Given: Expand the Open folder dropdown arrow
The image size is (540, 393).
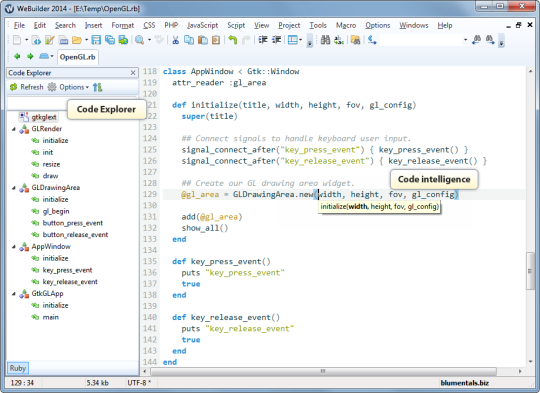Looking at the screenshot, I should click(86, 40).
